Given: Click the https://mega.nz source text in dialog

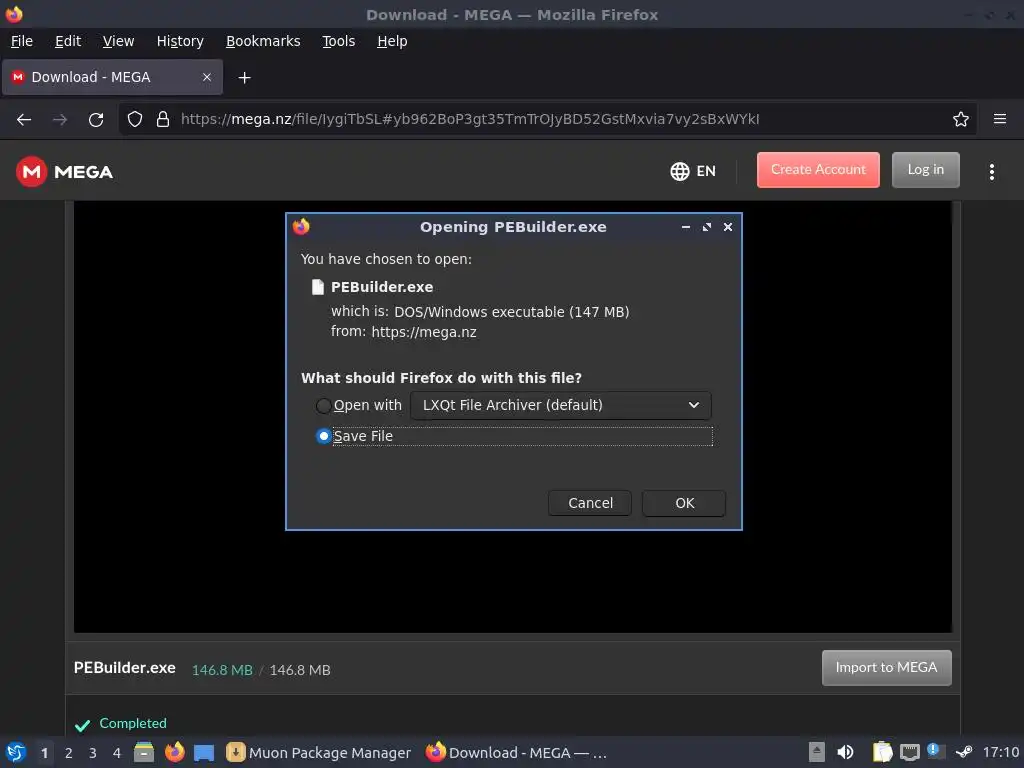Looking at the screenshot, I should point(424,332).
